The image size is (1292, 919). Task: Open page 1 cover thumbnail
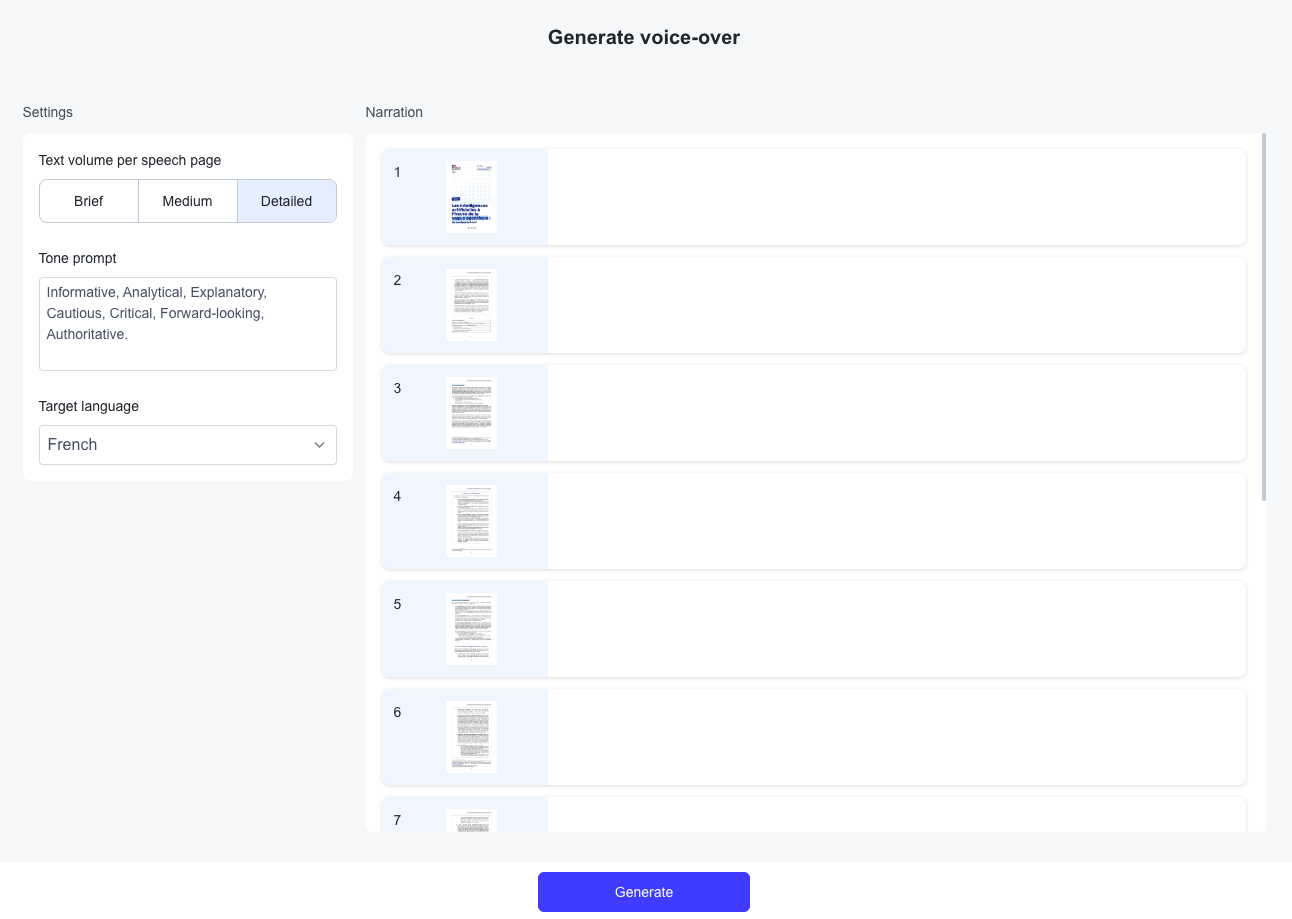click(471, 197)
